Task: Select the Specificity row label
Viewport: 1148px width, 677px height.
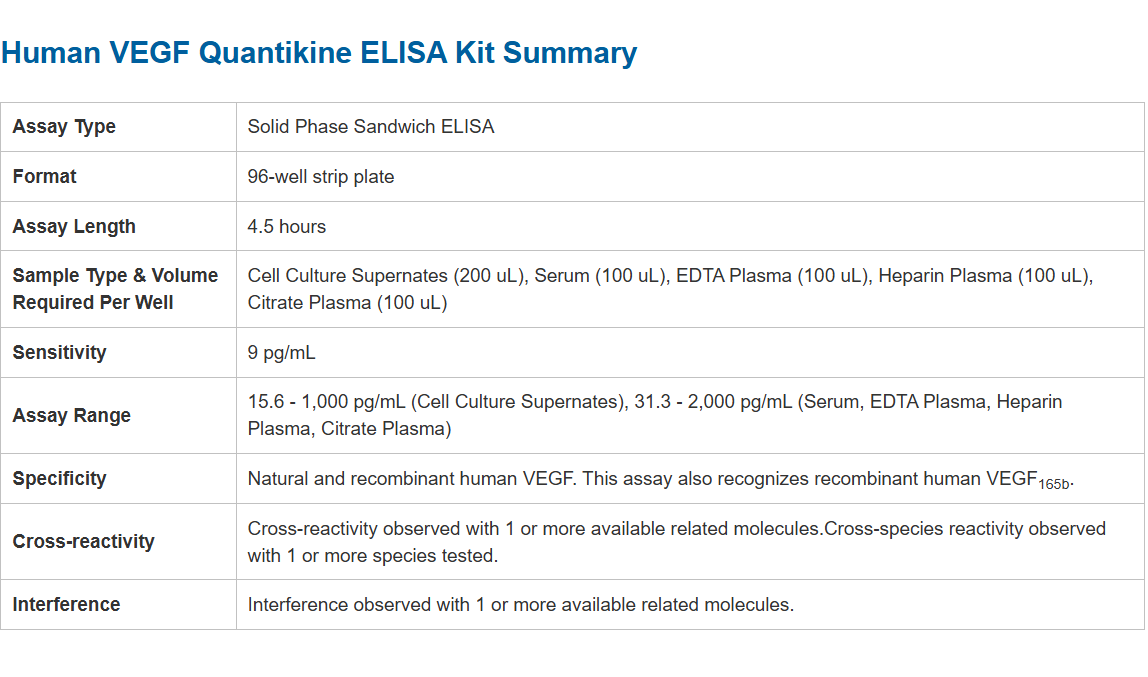Action: pyautogui.click(x=59, y=479)
